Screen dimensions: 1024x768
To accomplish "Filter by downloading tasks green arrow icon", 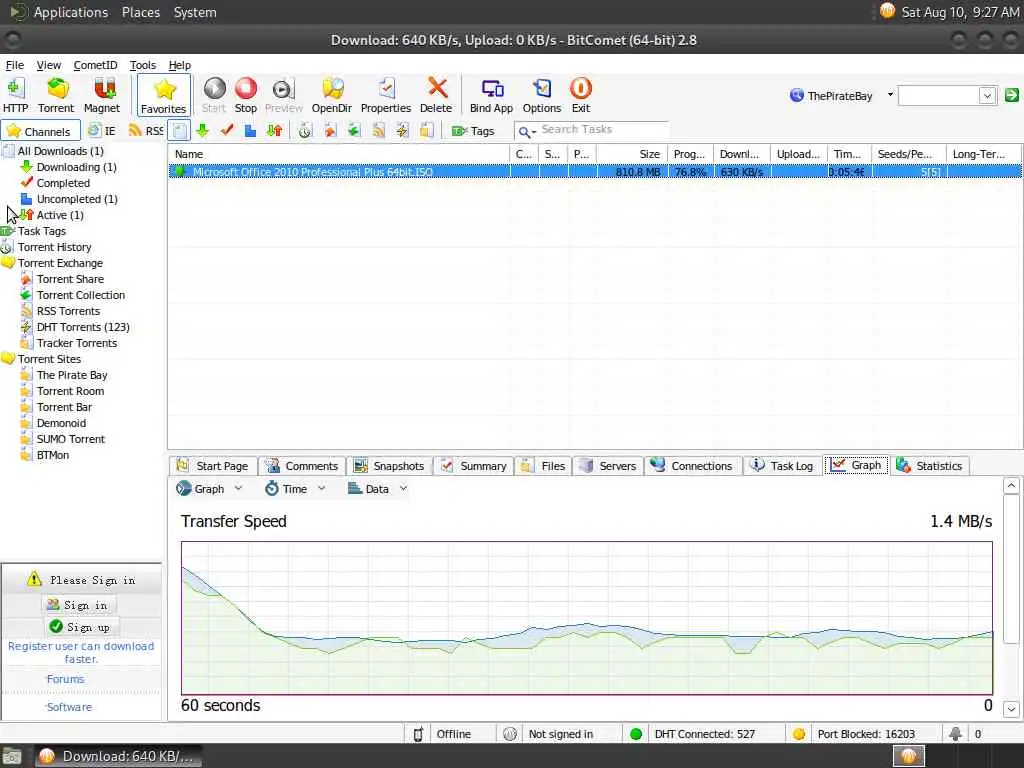I will coord(202,131).
